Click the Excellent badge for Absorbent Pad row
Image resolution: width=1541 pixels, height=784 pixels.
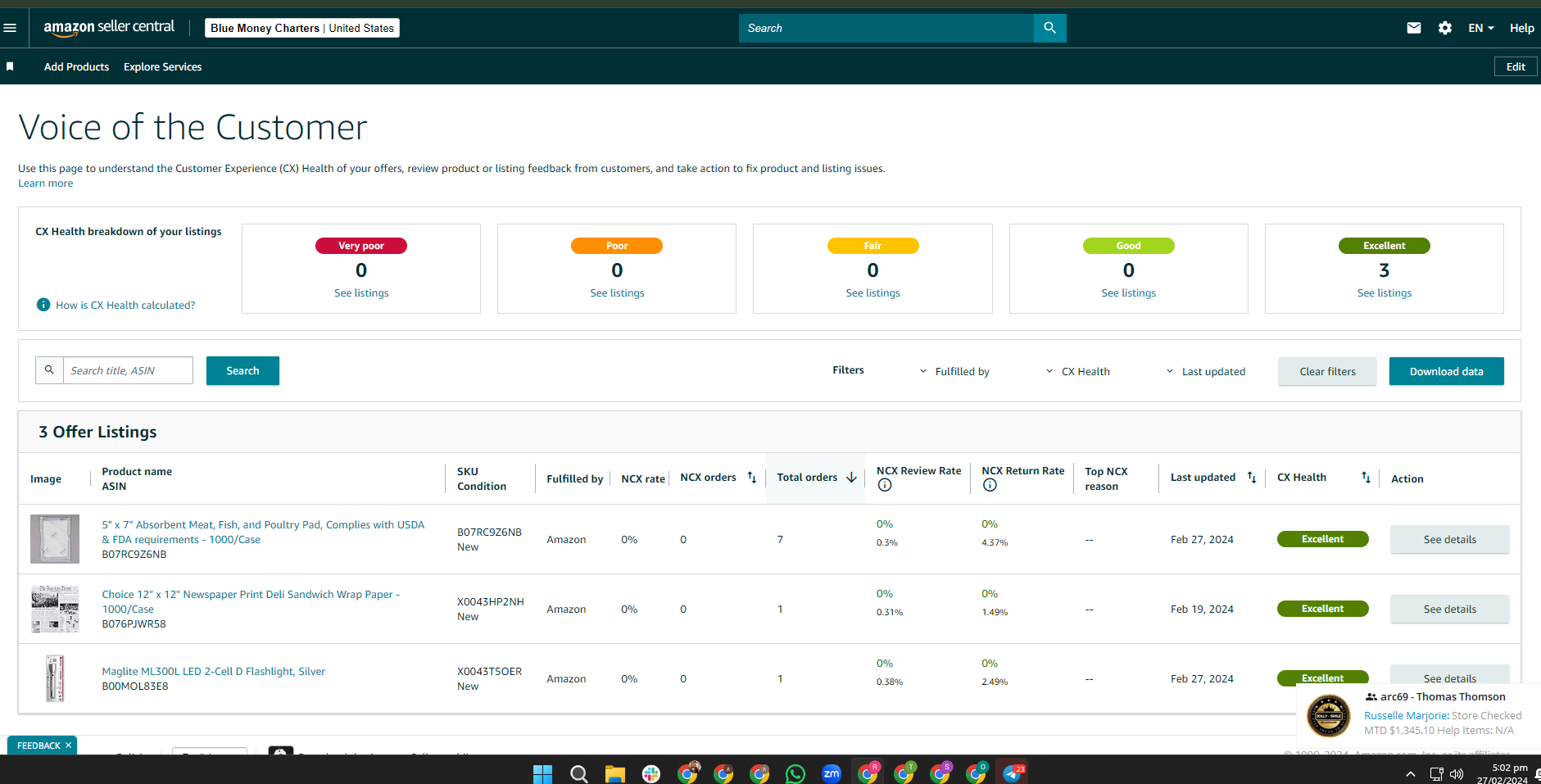(x=1322, y=539)
